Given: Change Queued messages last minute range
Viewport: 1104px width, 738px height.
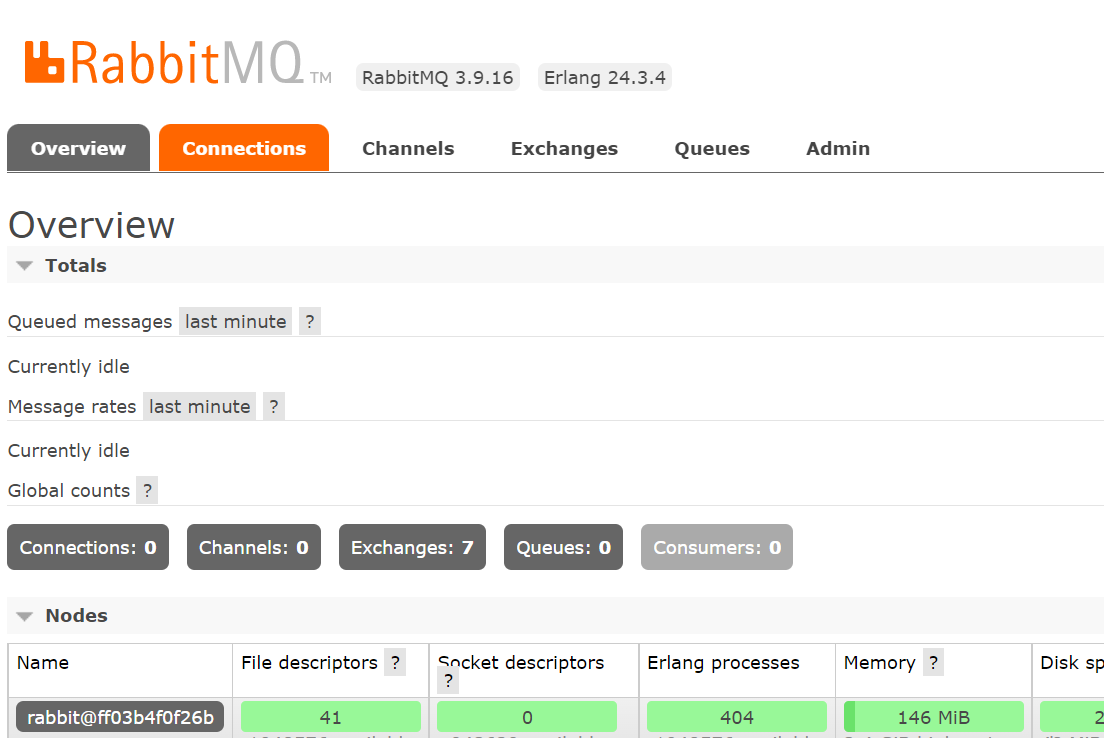Looking at the screenshot, I should (235, 322).
